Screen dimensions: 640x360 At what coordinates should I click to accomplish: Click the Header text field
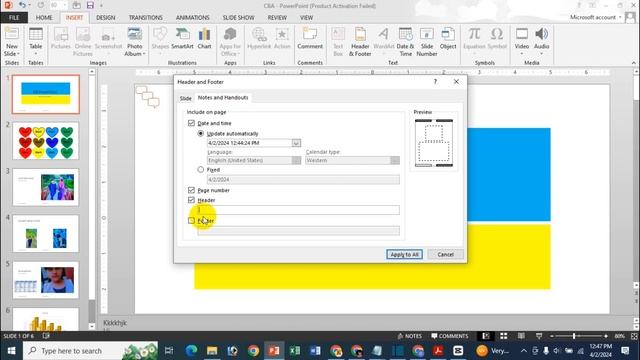(x=298, y=210)
